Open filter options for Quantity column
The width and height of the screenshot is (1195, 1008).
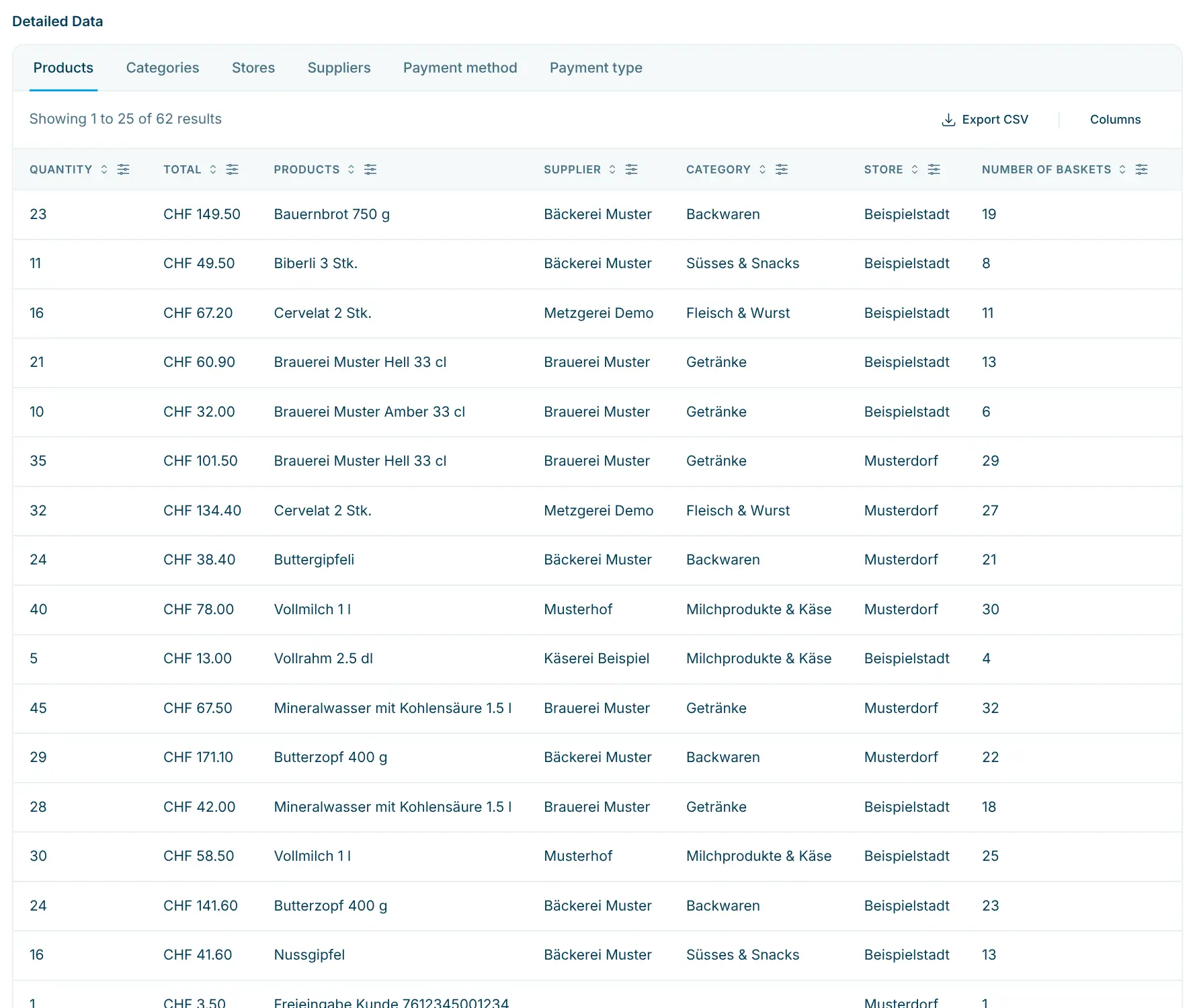click(124, 169)
